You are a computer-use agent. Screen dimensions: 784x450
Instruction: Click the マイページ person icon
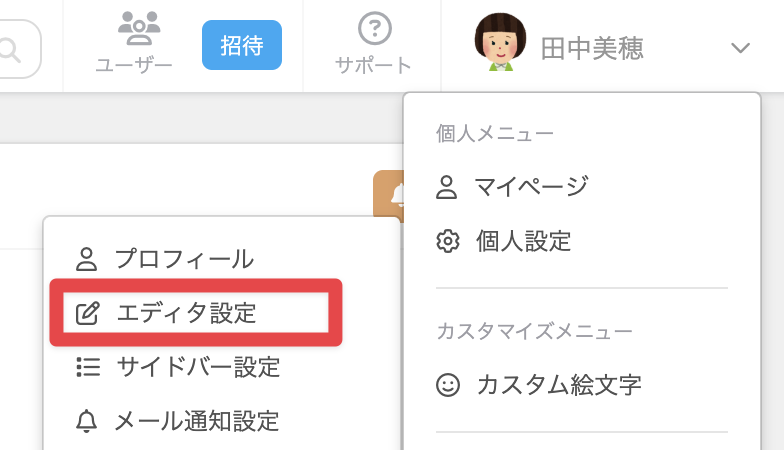[447, 186]
